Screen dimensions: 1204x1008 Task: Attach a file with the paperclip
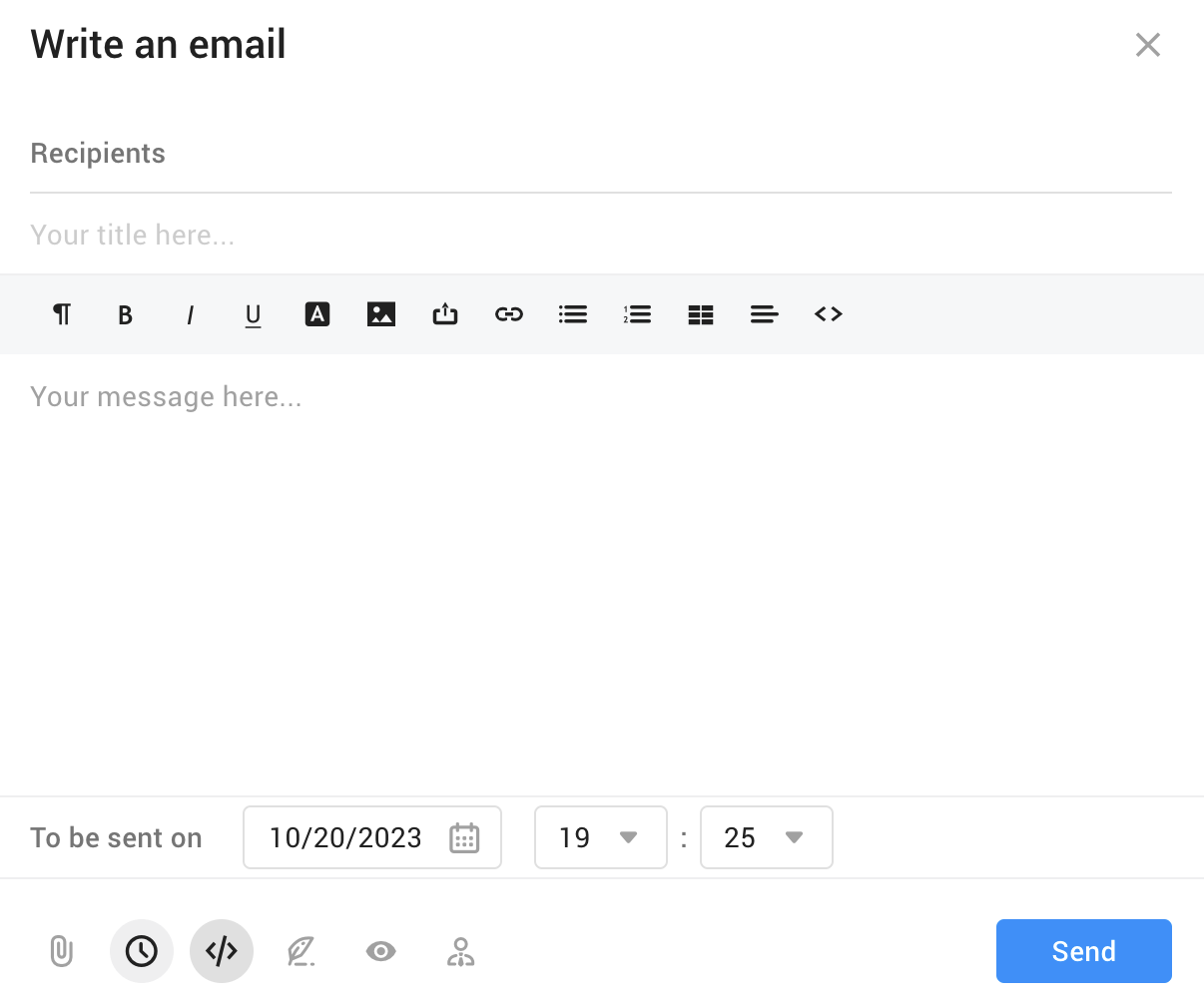coord(62,951)
